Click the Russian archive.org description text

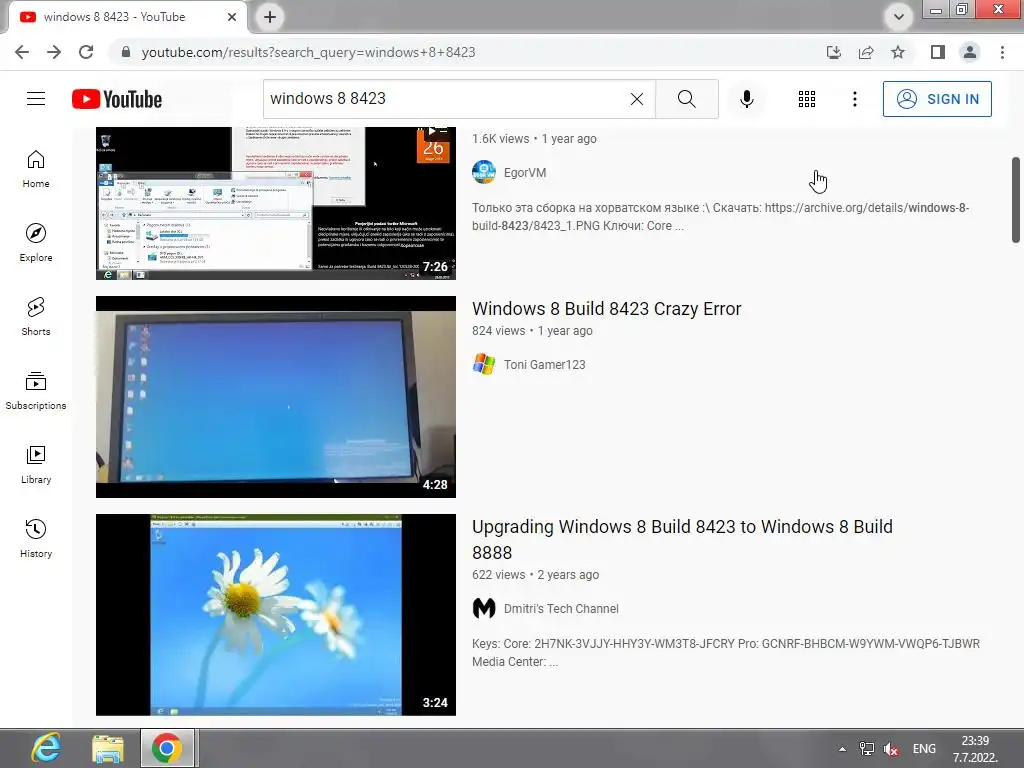(720, 217)
